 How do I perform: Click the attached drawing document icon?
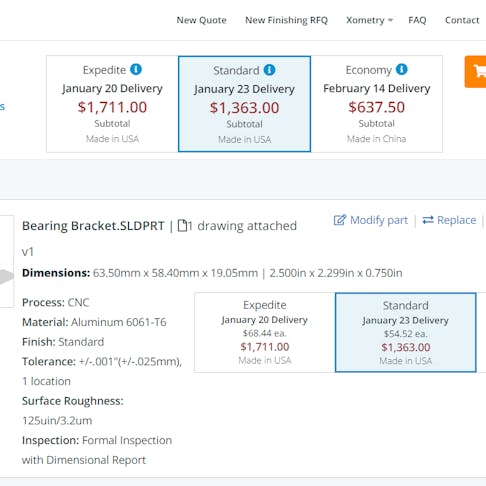[182, 226]
